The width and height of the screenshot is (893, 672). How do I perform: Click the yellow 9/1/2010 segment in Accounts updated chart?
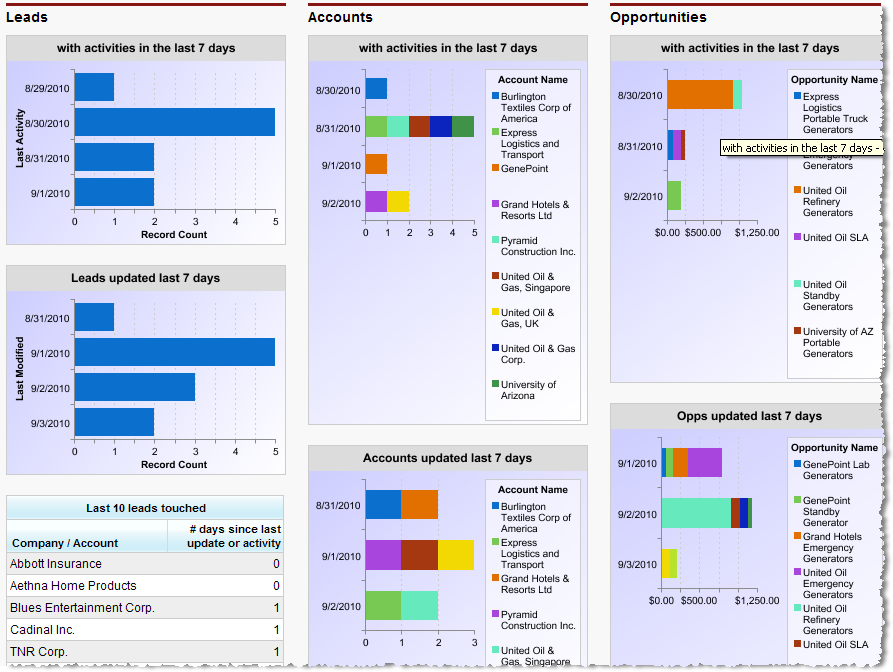tap(455, 555)
